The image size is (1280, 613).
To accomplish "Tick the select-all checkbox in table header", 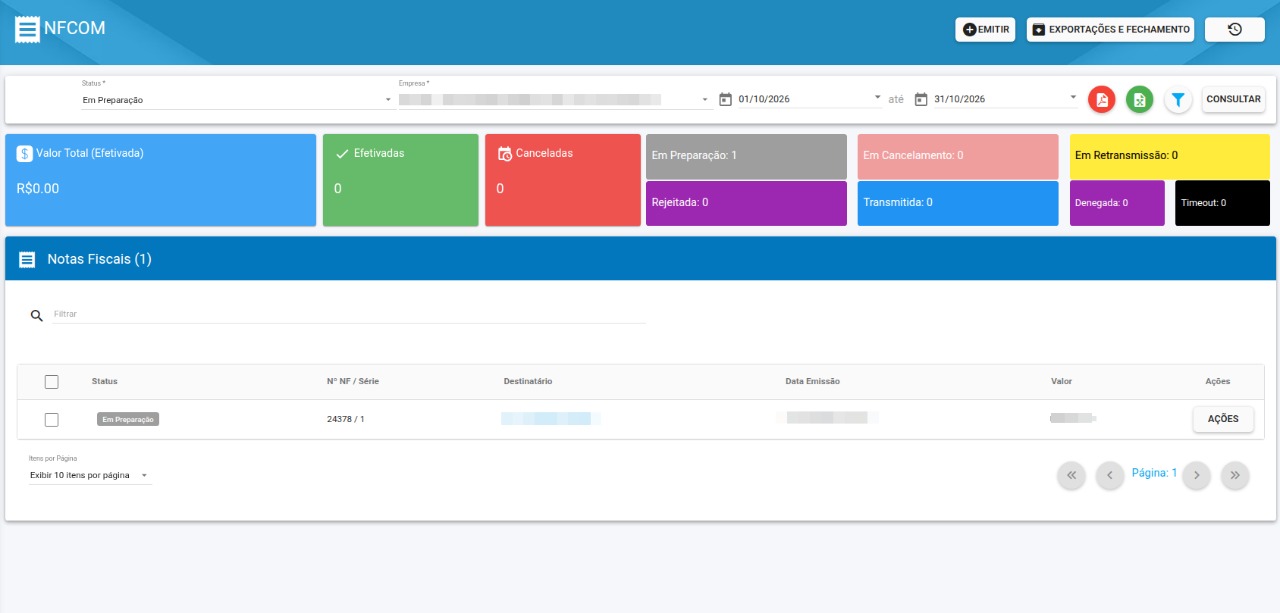I will click(x=52, y=381).
